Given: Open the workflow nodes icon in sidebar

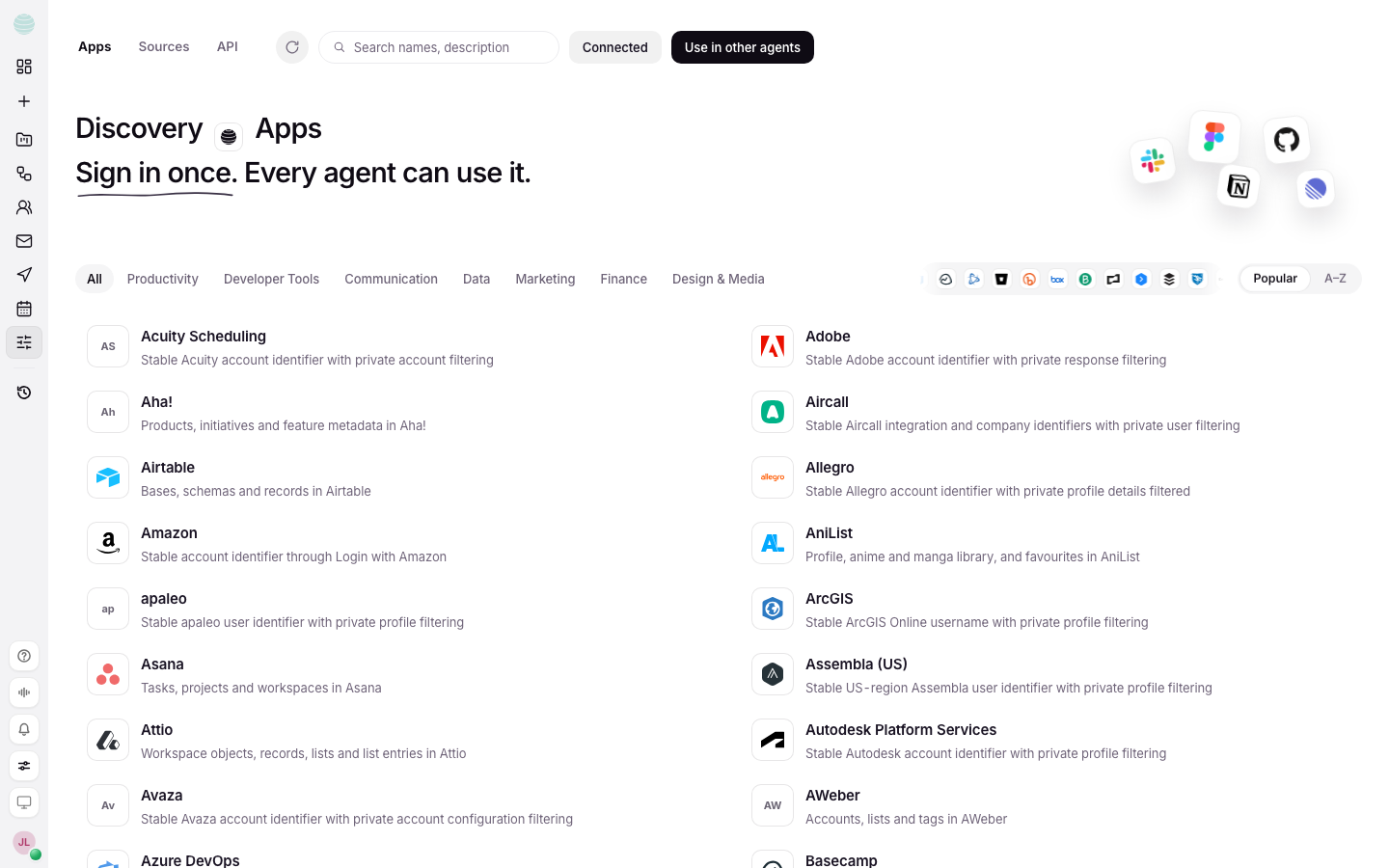Looking at the screenshot, I should [x=24, y=174].
